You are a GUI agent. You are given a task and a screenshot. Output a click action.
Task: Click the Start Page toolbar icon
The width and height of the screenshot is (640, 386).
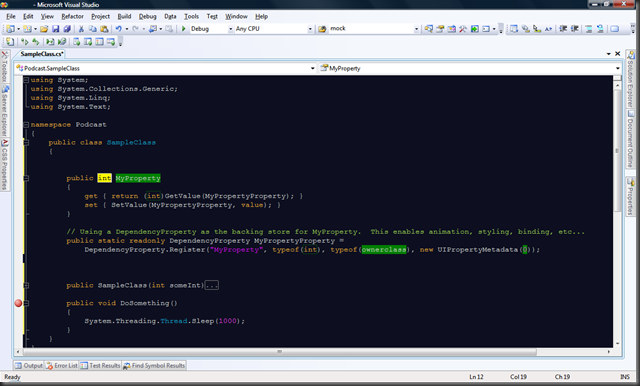[x=474, y=29]
